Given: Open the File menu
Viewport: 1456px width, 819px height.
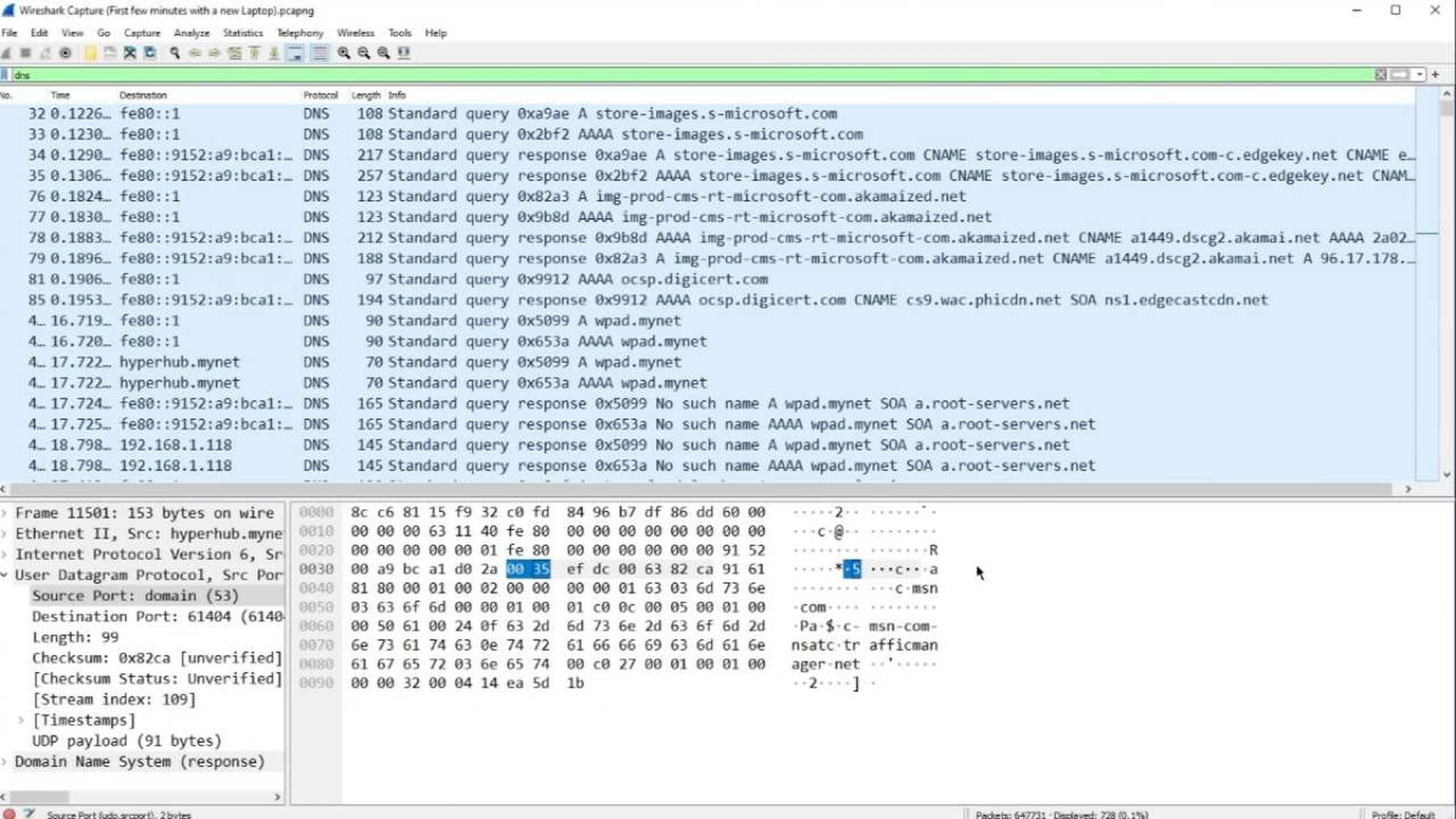Looking at the screenshot, I should (9, 33).
